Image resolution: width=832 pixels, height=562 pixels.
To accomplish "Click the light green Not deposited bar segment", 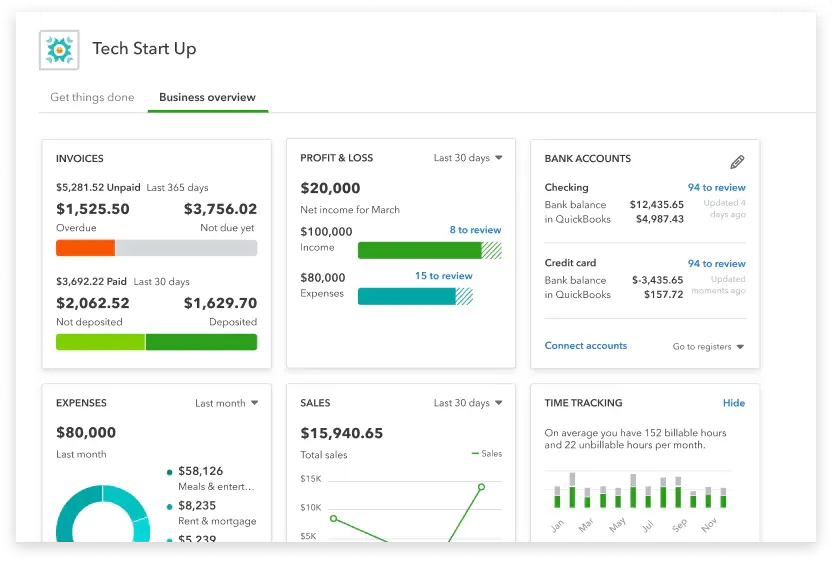I will [100, 342].
